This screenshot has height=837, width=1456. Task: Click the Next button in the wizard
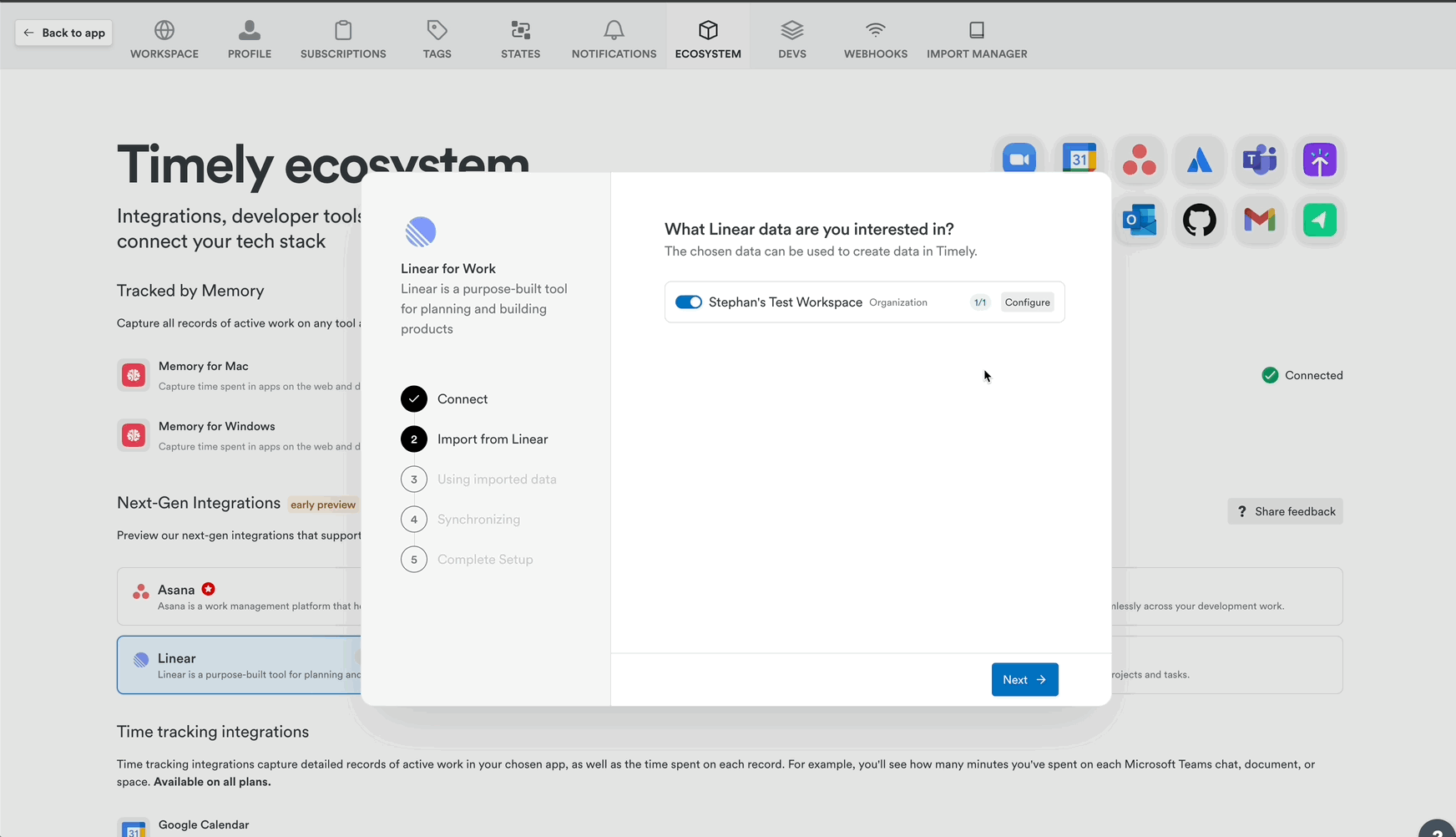[x=1024, y=679]
